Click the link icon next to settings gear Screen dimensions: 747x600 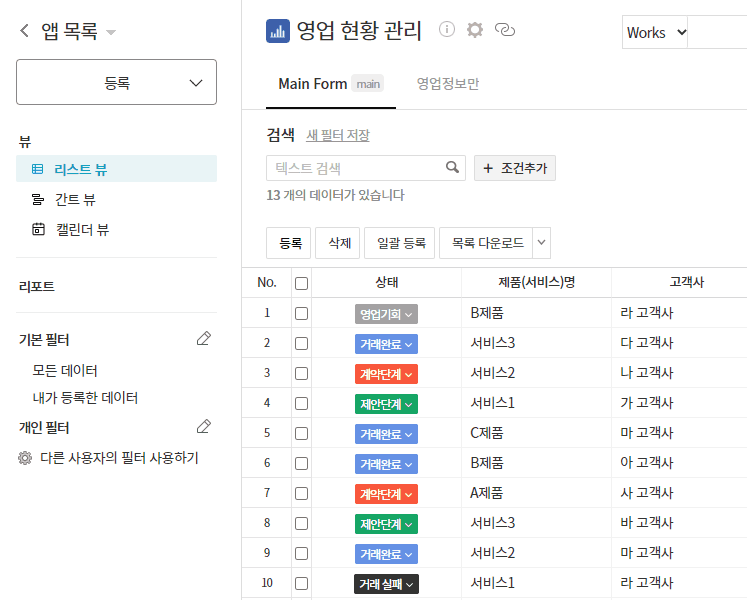[505, 30]
